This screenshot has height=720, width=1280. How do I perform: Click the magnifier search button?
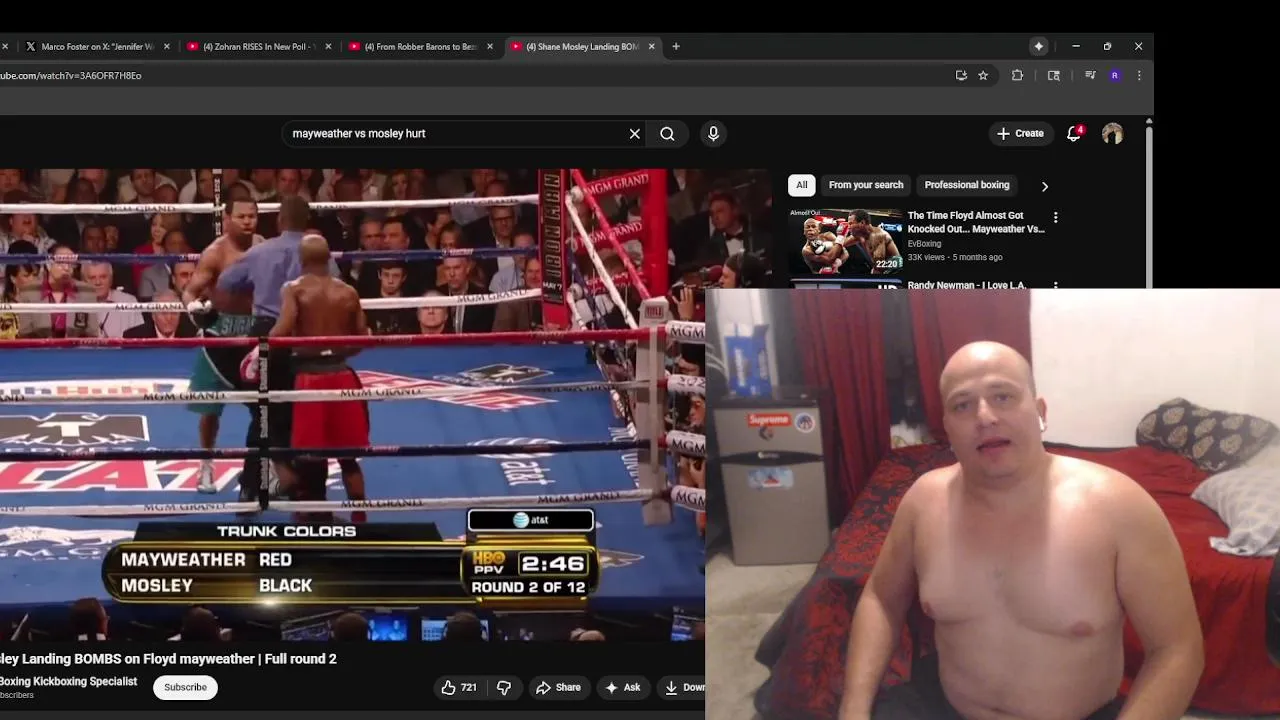tap(667, 133)
